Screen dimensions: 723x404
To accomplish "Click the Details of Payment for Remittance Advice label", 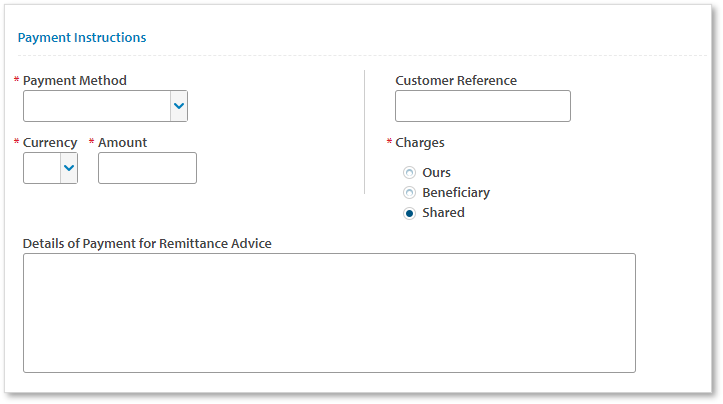I will click(x=147, y=243).
